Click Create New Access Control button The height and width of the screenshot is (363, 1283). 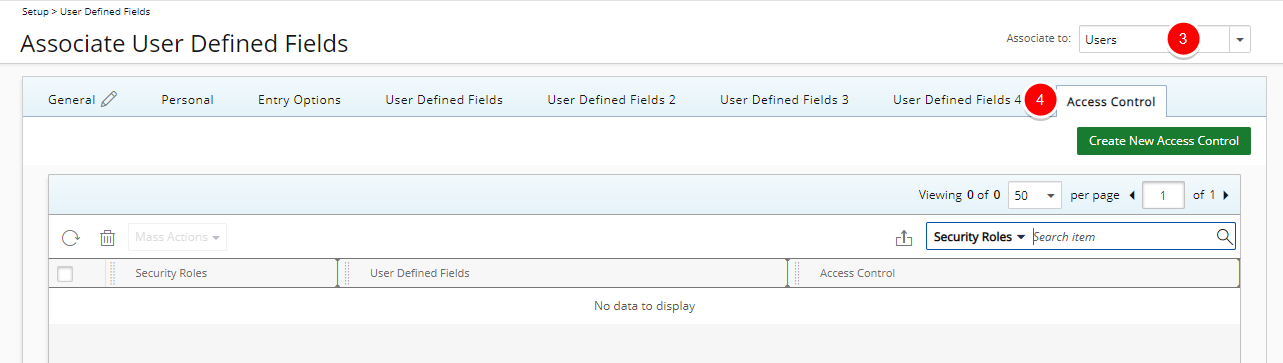tap(1164, 141)
